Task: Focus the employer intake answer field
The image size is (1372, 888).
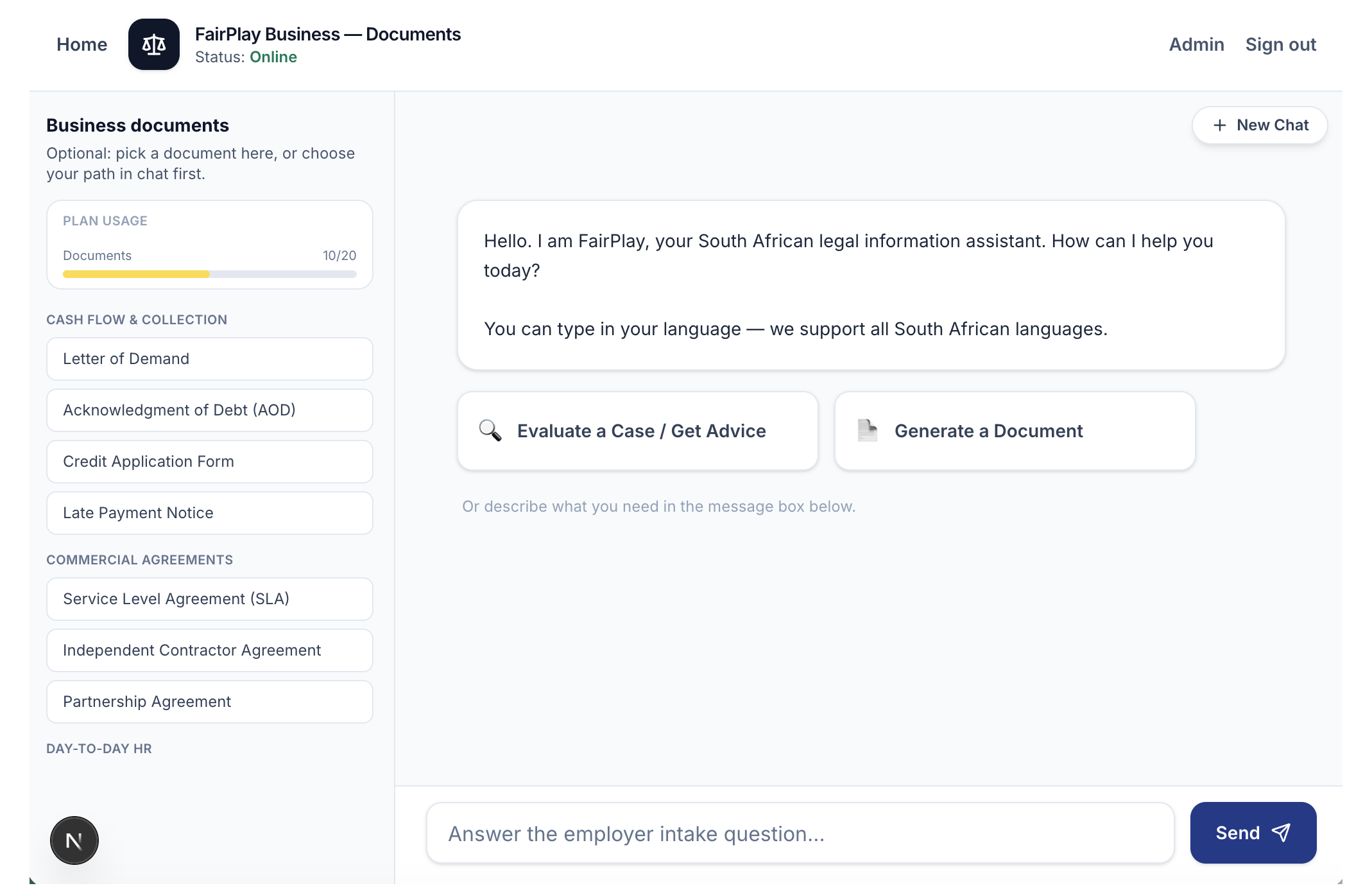Action: point(800,833)
